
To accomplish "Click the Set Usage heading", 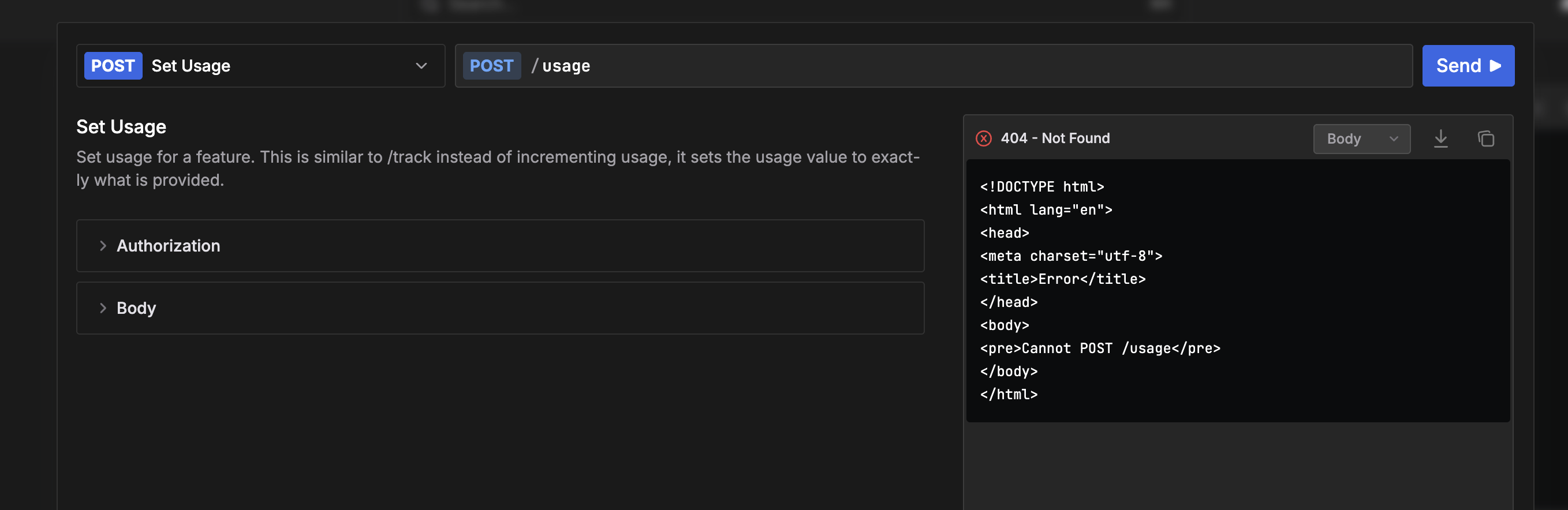I will [x=121, y=126].
